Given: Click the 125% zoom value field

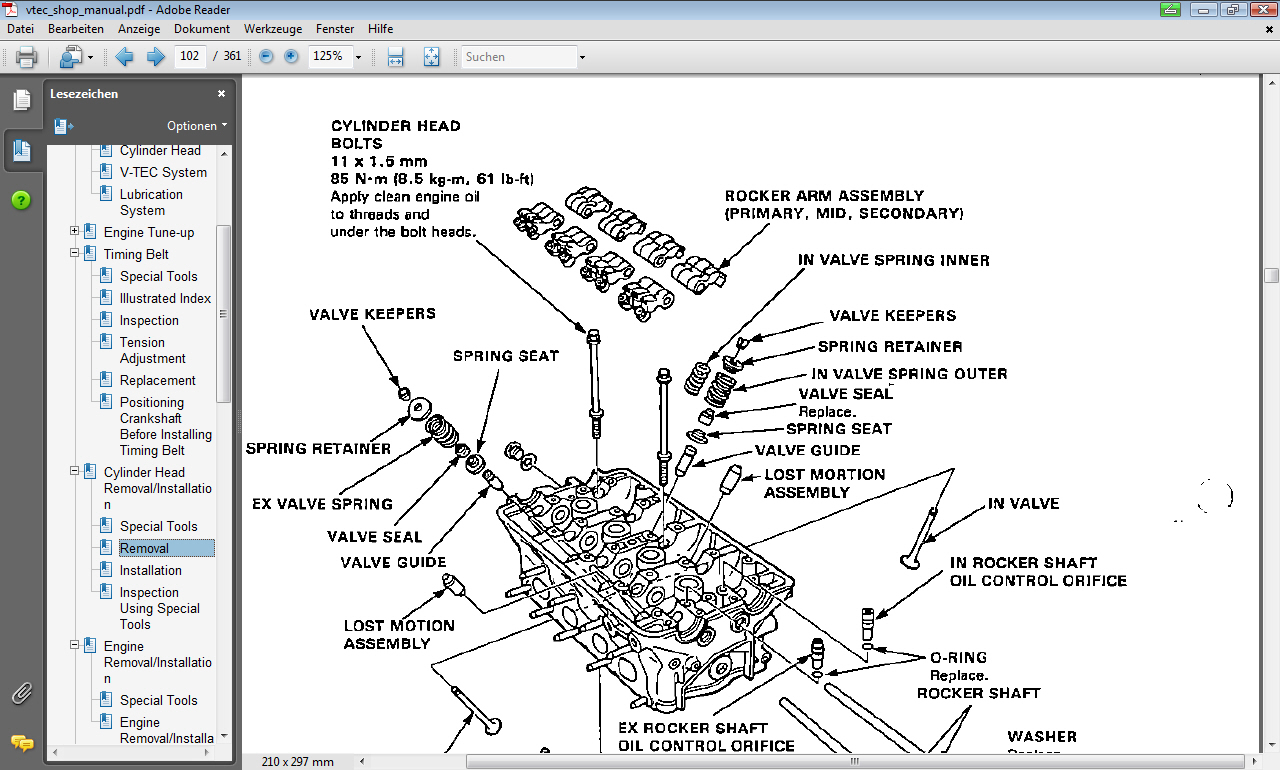Looking at the screenshot, I should coord(328,56).
